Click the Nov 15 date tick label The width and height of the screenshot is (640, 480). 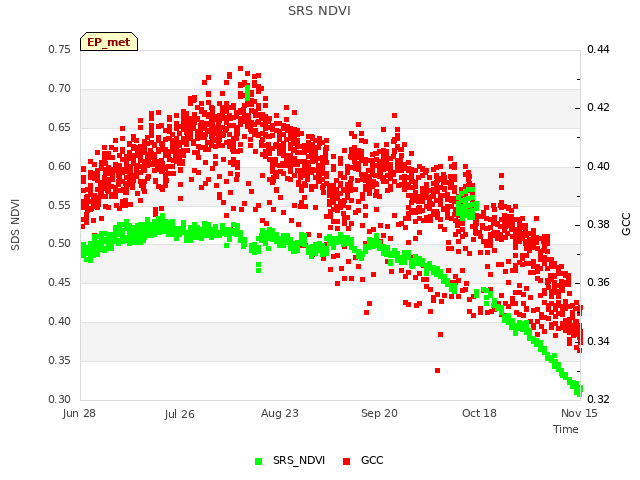tap(579, 413)
